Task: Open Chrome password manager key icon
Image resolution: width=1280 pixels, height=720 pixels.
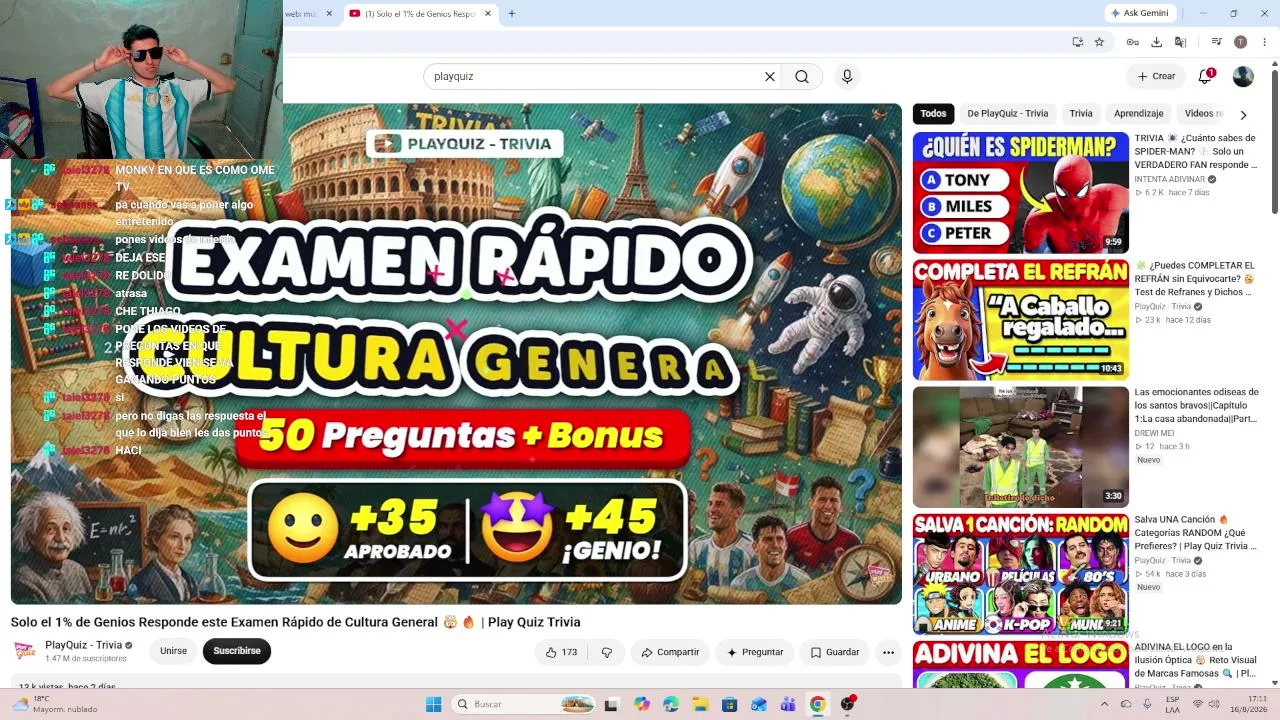Action: pyautogui.click(x=1132, y=42)
